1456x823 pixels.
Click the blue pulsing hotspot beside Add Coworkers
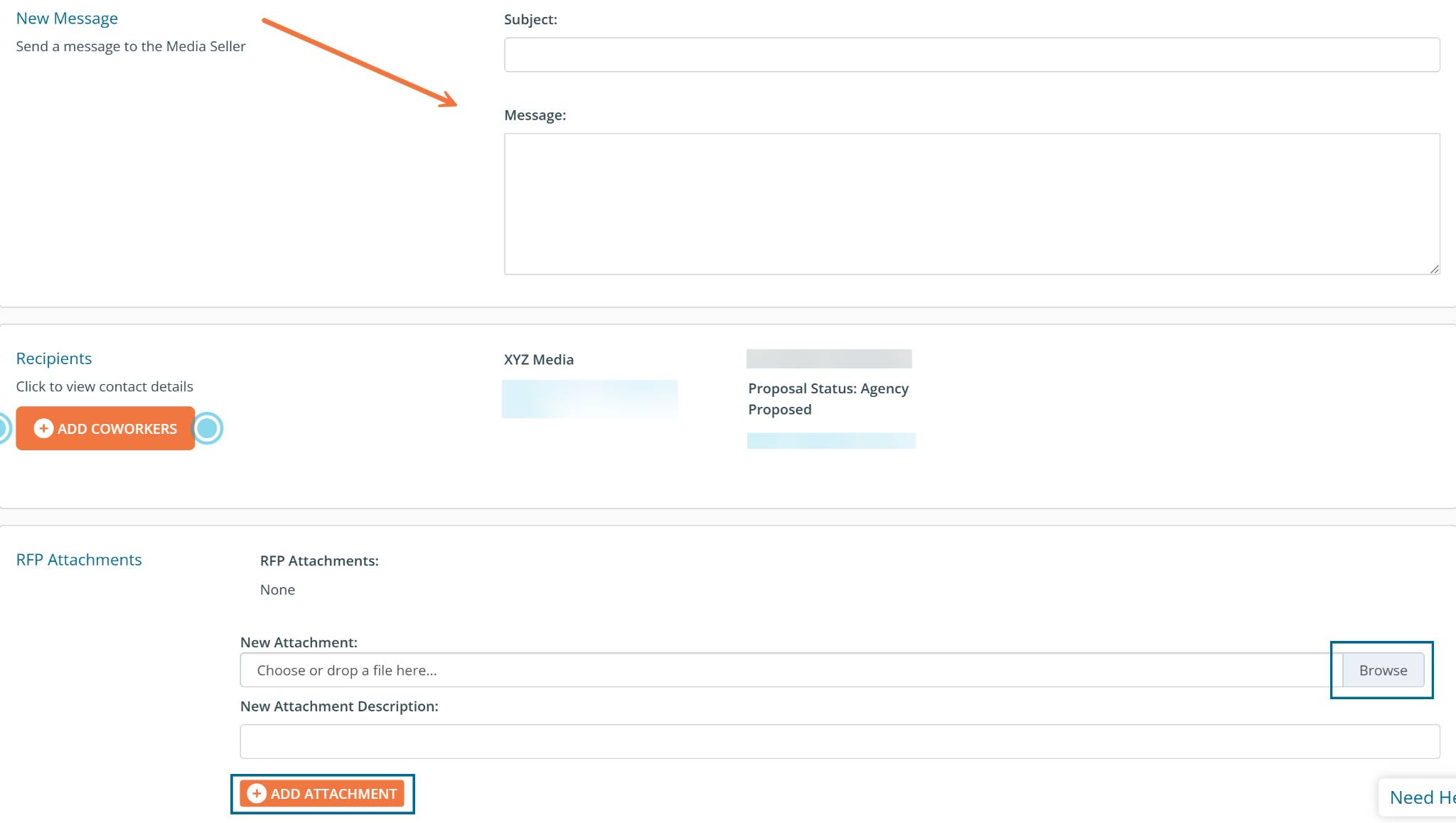208,428
